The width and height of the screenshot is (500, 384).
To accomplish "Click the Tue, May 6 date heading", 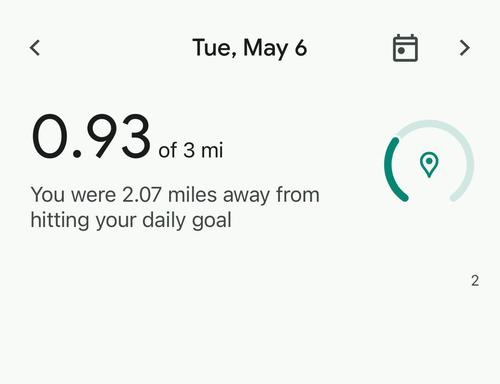I will (x=249, y=48).
